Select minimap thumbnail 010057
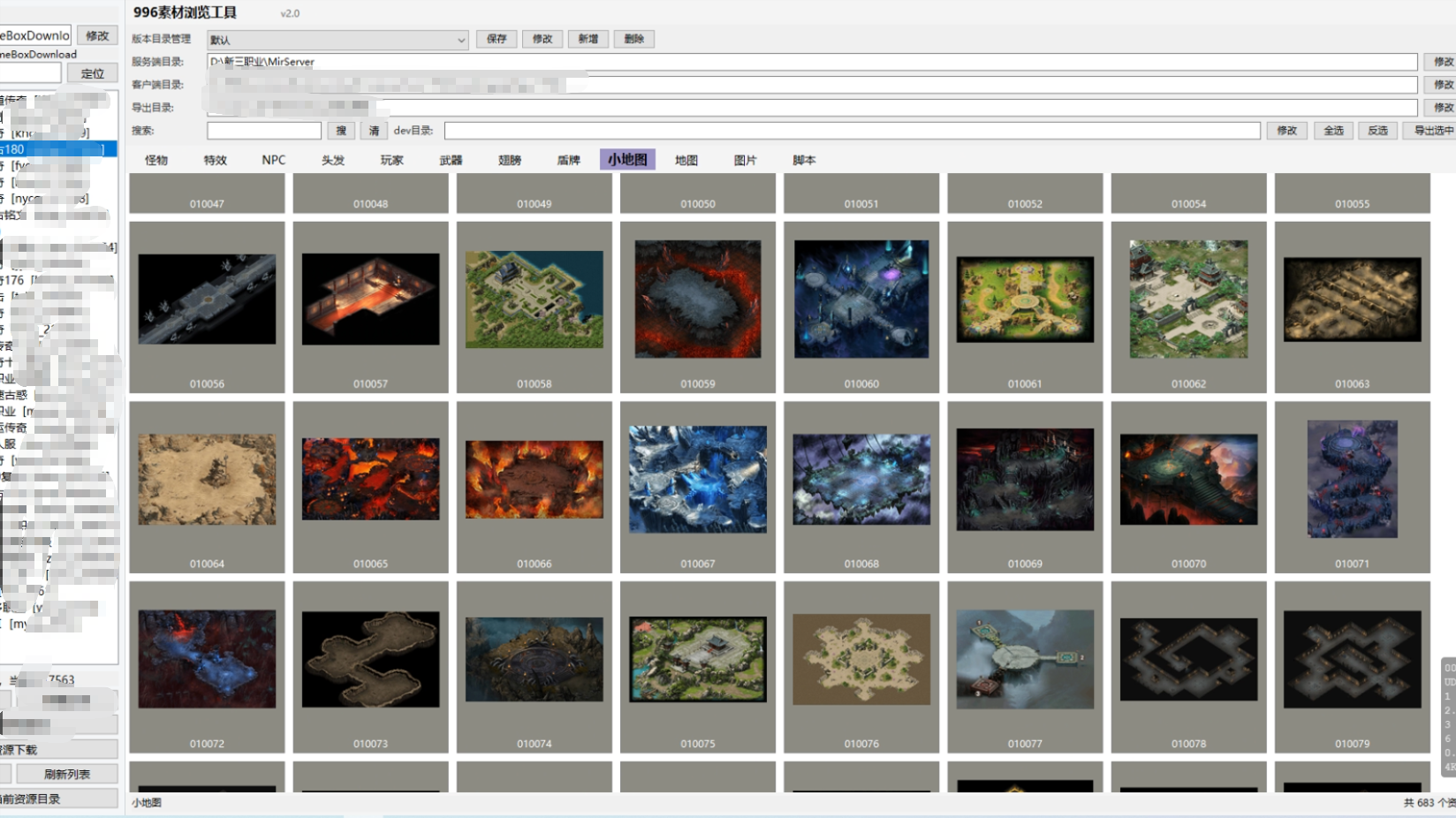This screenshot has height=818, width=1456. [x=371, y=307]
